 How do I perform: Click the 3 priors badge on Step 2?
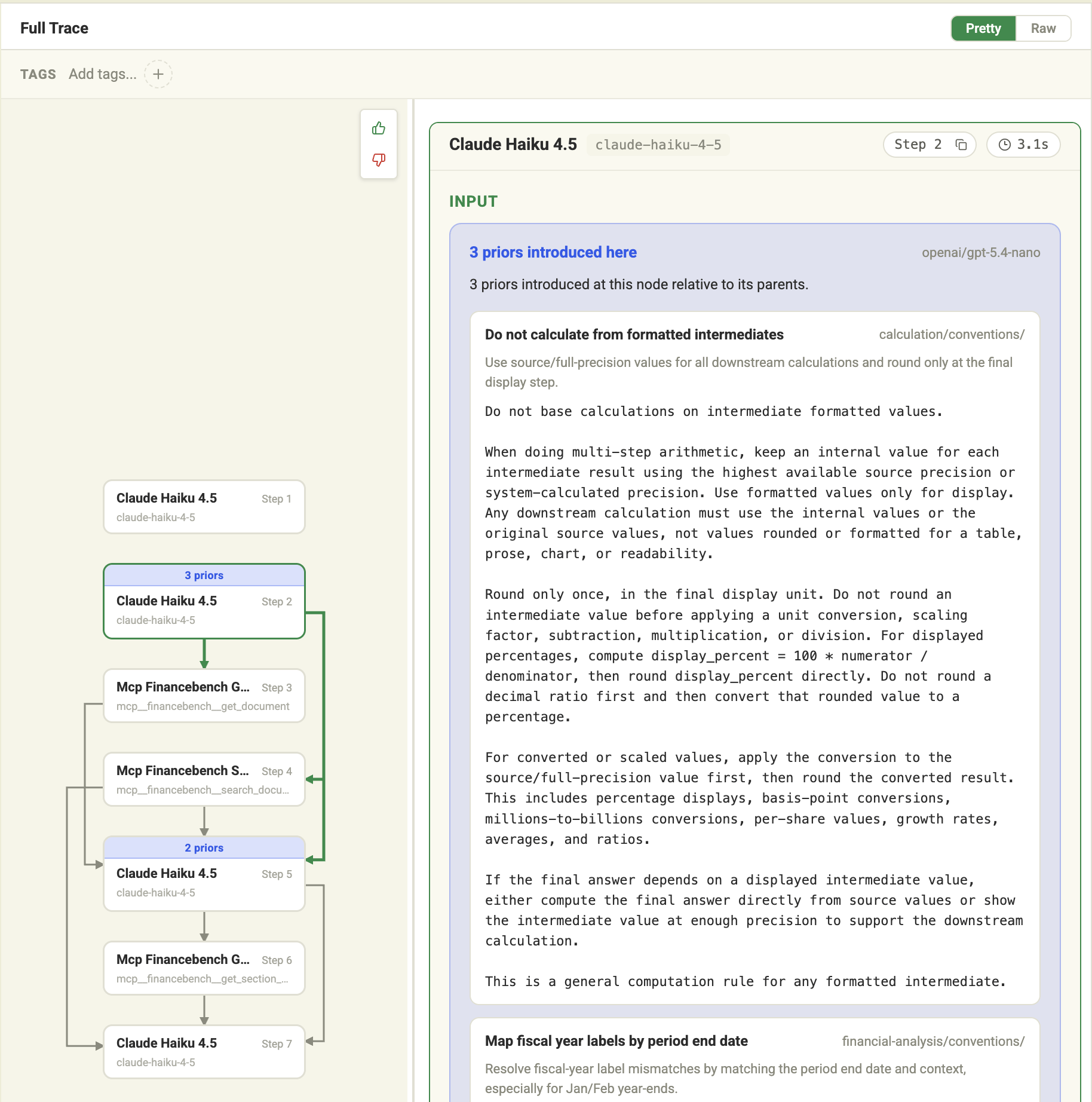coord(204,576)
